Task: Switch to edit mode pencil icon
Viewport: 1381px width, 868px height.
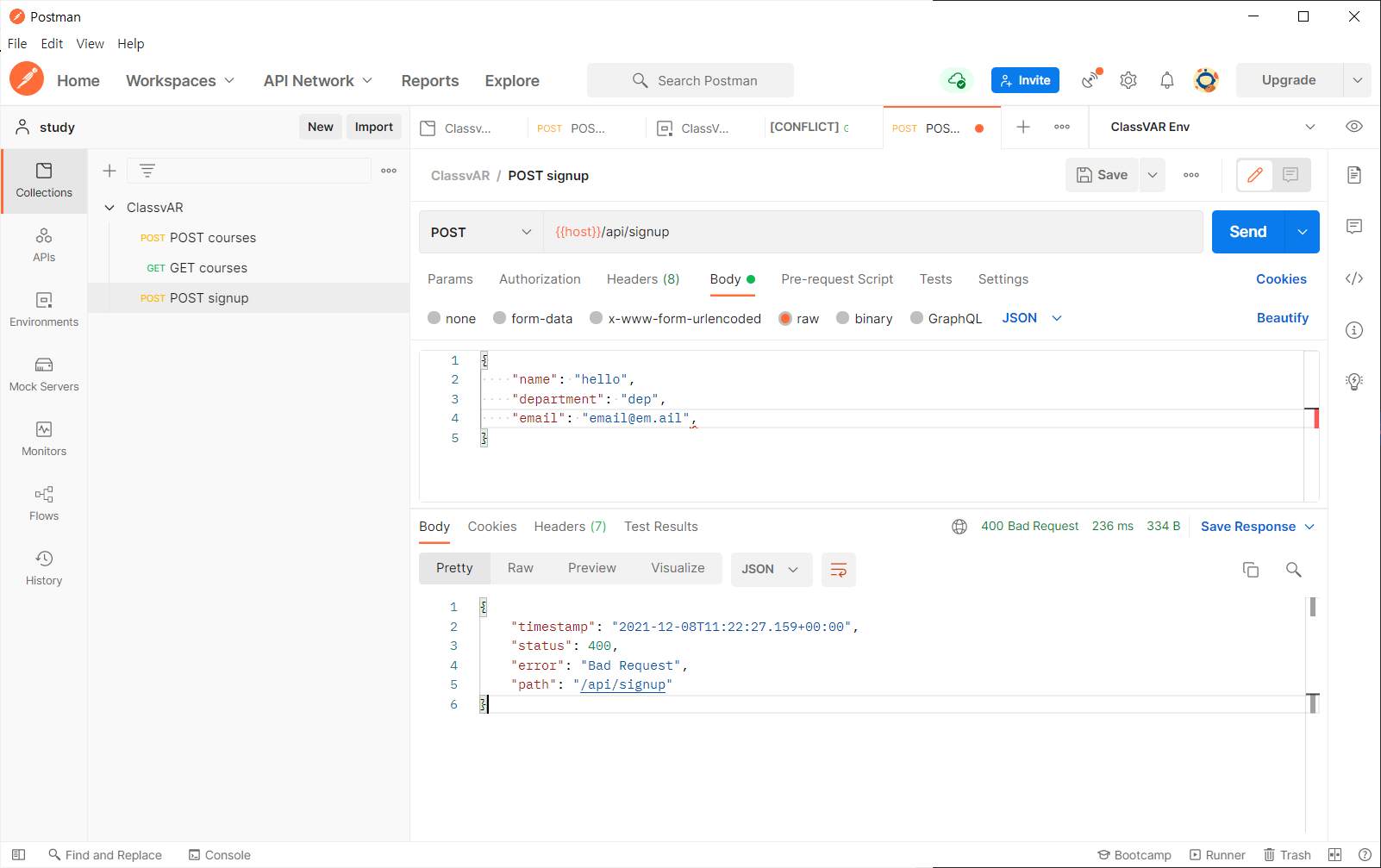Action: pyautogui.click(x=1255, y=175)
